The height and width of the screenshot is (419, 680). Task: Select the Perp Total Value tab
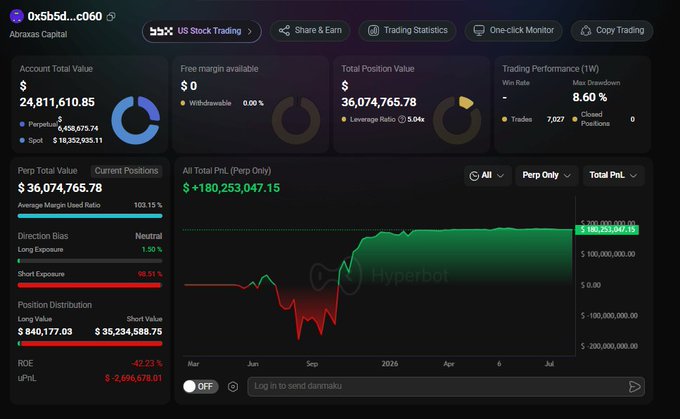[x=47, y=171]
